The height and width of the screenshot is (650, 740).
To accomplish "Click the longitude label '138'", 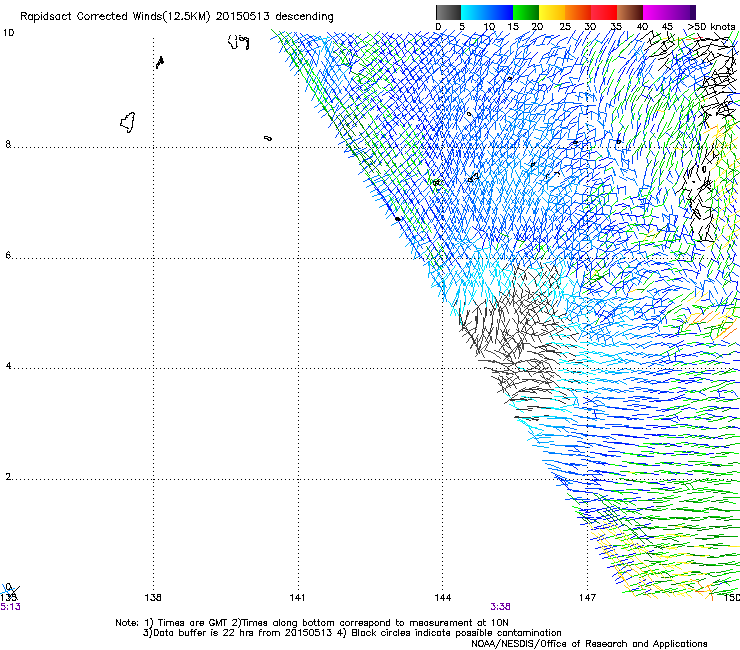I will (x=153, y=598).
